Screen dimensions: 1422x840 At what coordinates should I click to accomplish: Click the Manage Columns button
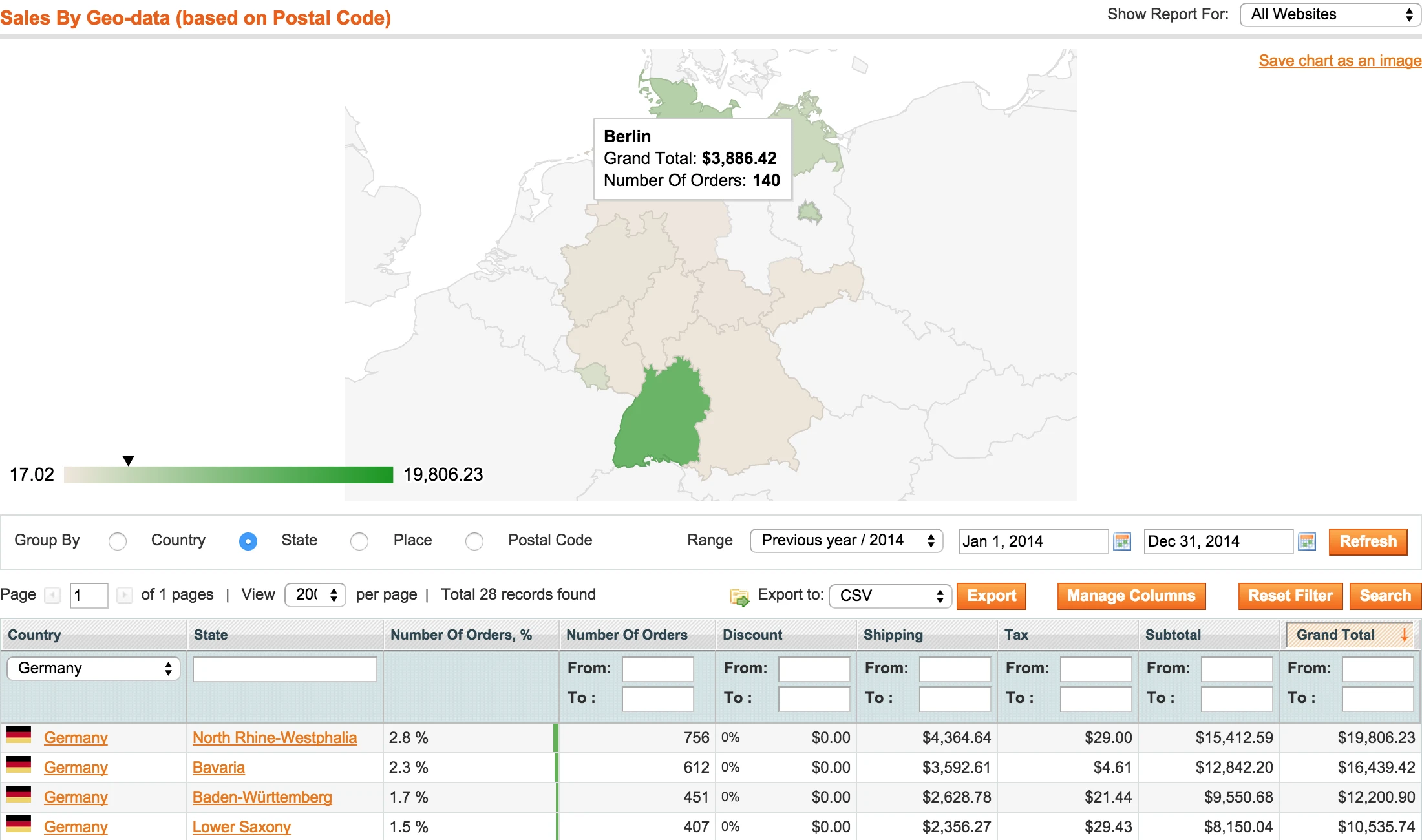[1130, 596]
